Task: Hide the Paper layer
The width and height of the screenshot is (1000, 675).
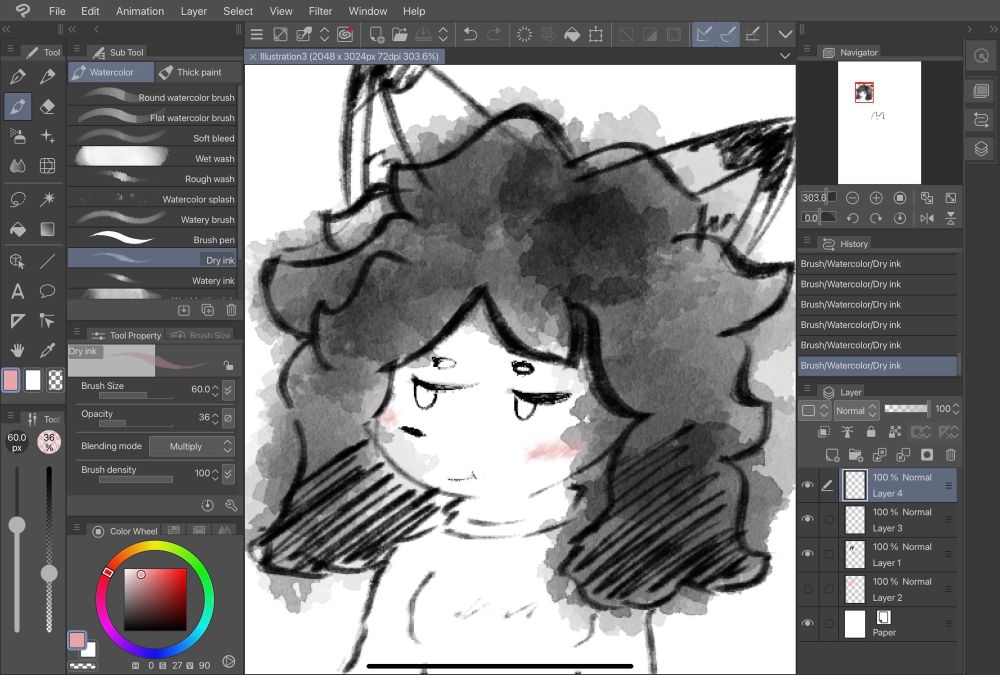Action: 807,623
